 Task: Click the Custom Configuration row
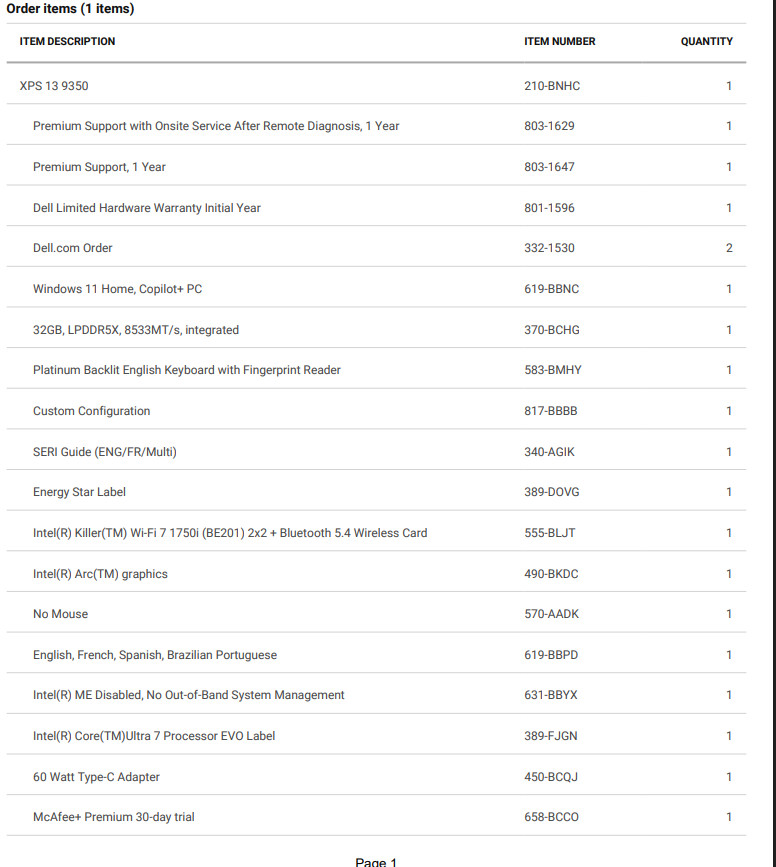click(x=376, y=411)
